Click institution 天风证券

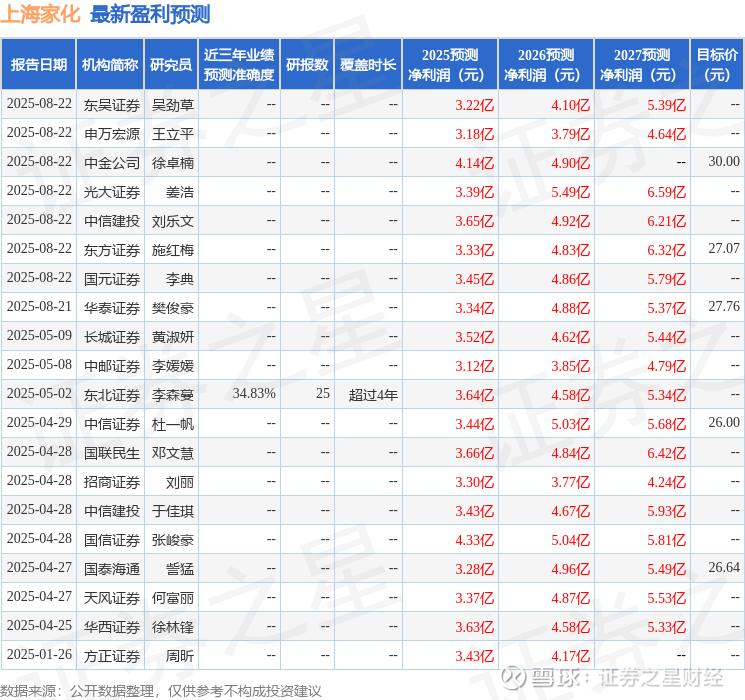[x=112, y=598]
